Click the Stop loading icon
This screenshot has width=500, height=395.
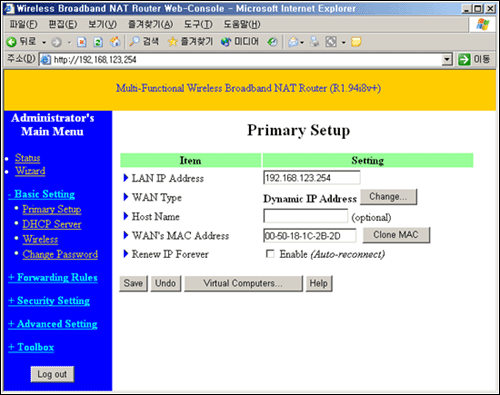click(82, 42)
